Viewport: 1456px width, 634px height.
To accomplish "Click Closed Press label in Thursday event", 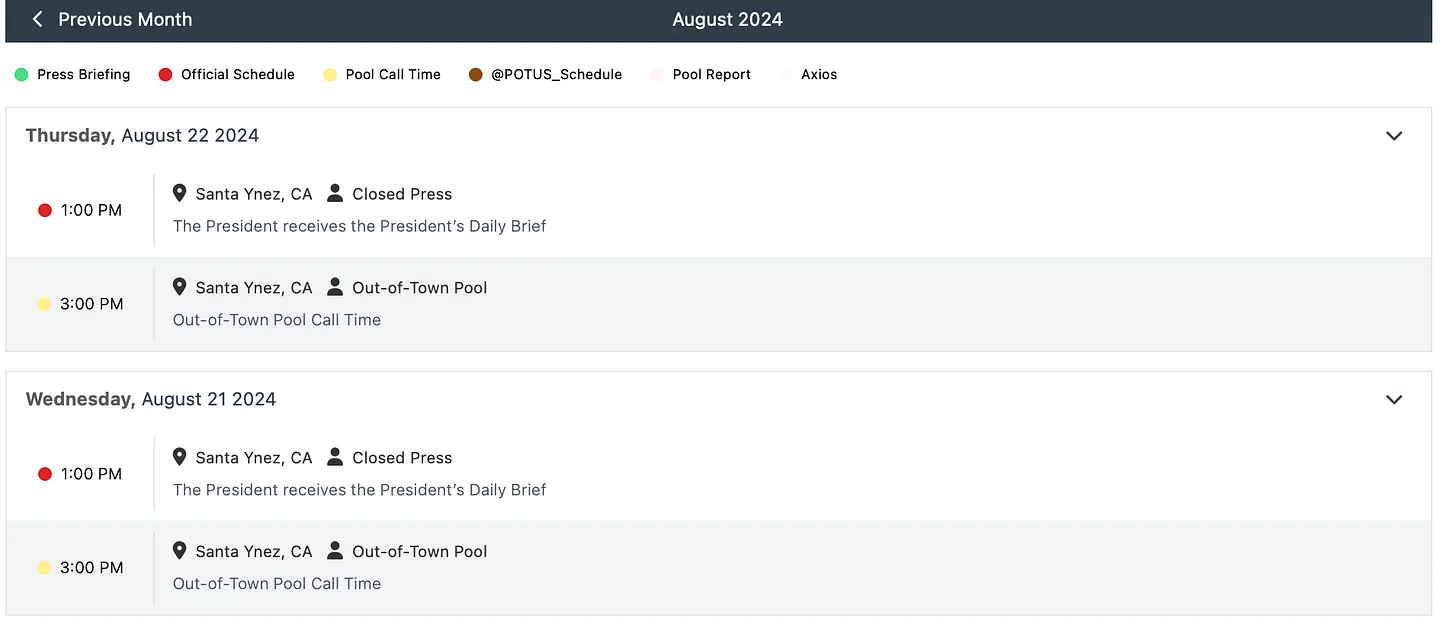I will click(x=402, y=194).
